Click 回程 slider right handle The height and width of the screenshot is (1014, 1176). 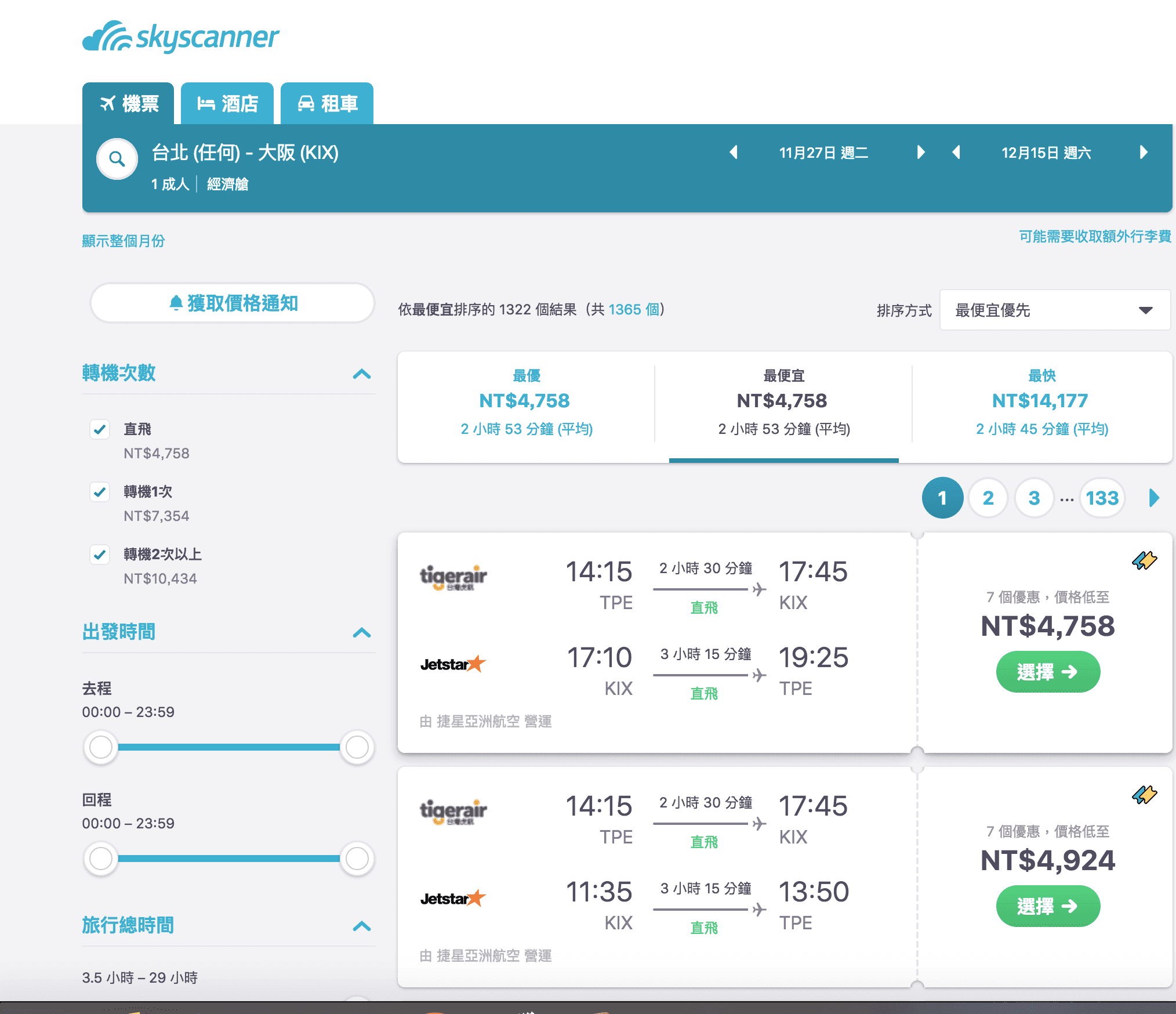tap(357, 859)
